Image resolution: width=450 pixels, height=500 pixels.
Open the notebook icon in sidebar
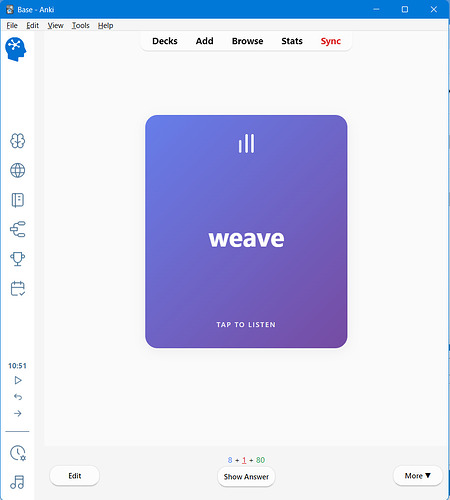pyautogui.click(x=17, y=200)
